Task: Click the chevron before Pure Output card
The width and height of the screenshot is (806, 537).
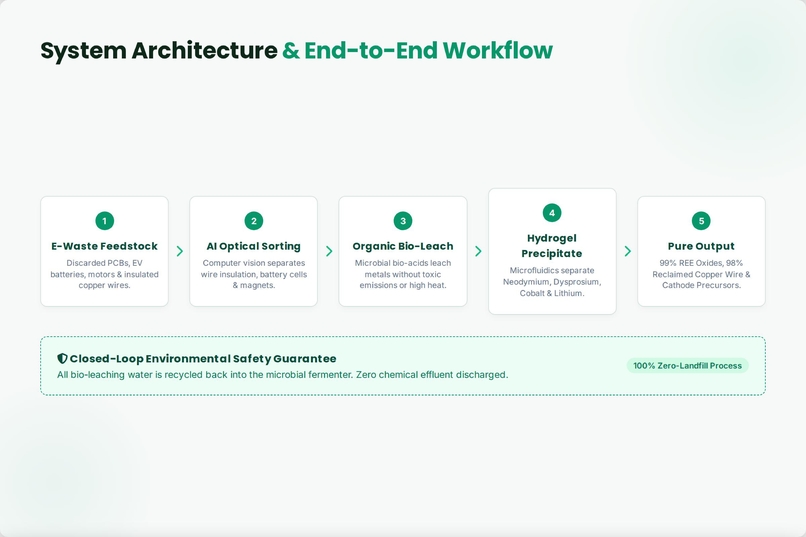Action: coord(628,251)
